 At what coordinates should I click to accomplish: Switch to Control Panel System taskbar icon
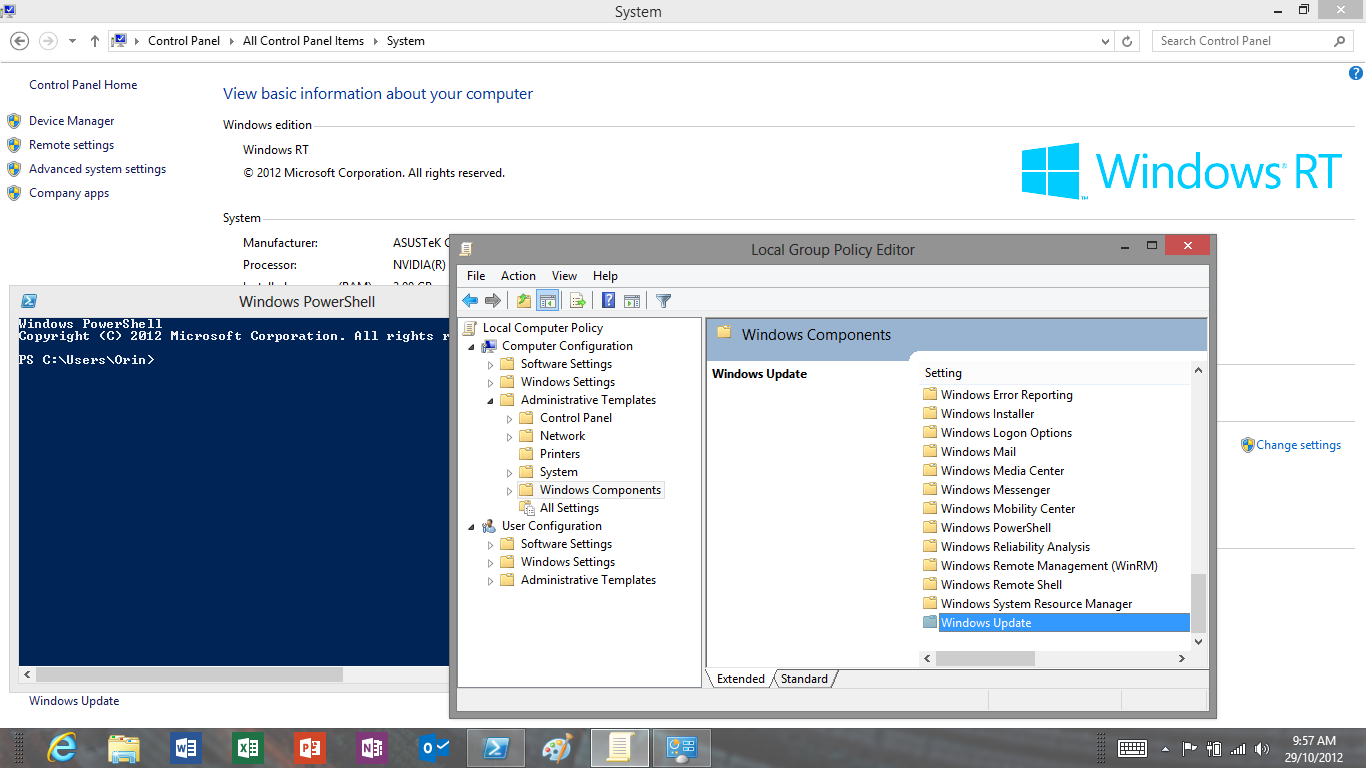[682, 748]
